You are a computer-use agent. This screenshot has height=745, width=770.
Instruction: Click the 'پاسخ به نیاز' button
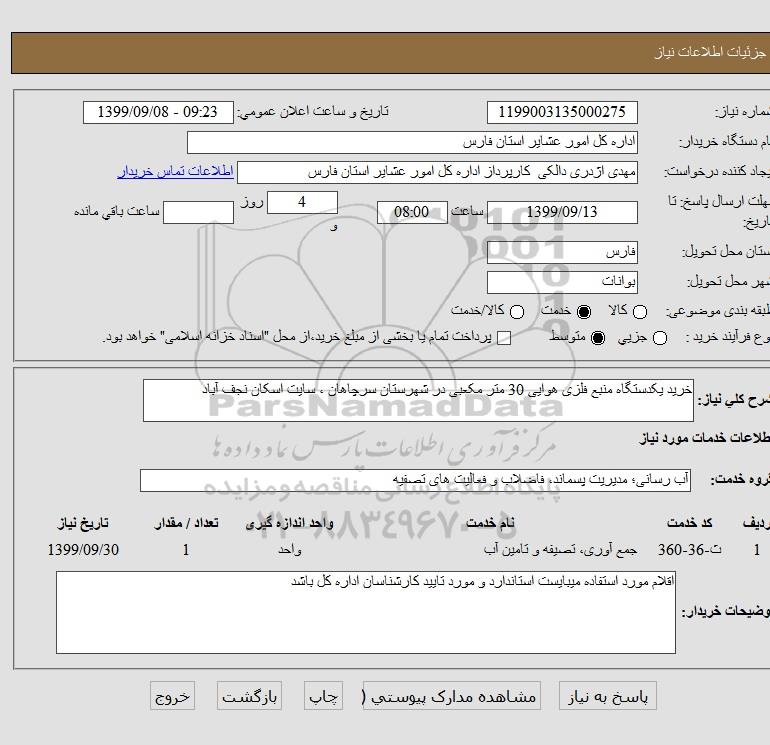(607, 695)
